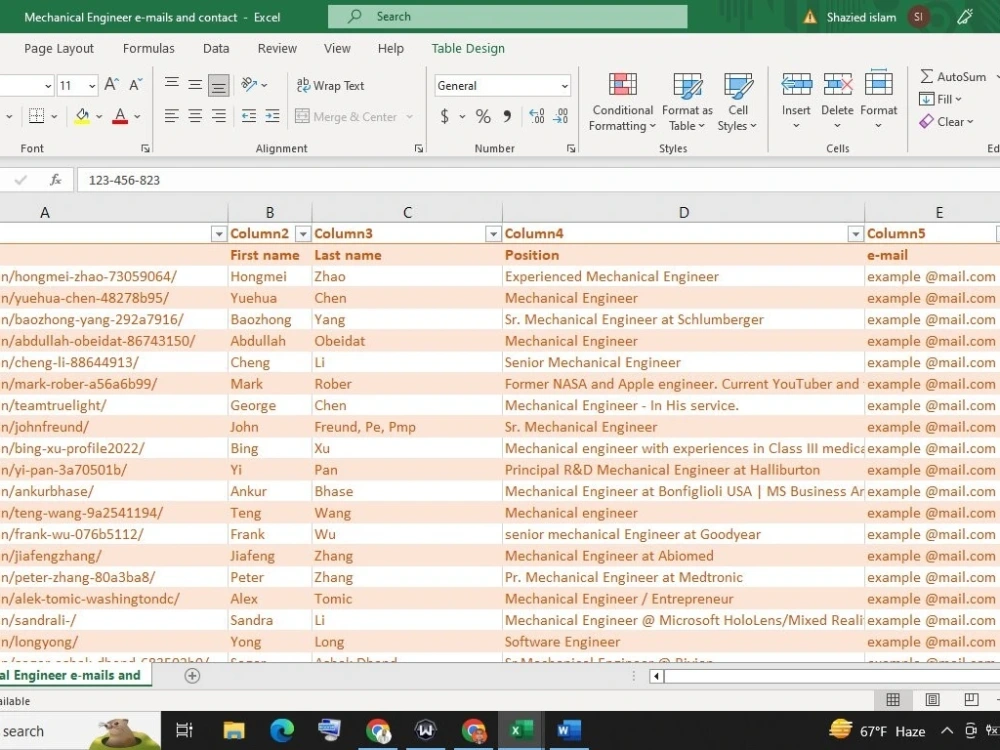Image resolution: width=1000 pixels, height=750 pixels.
Task: Open the Table Design tab
Action: tap(468, 48)
